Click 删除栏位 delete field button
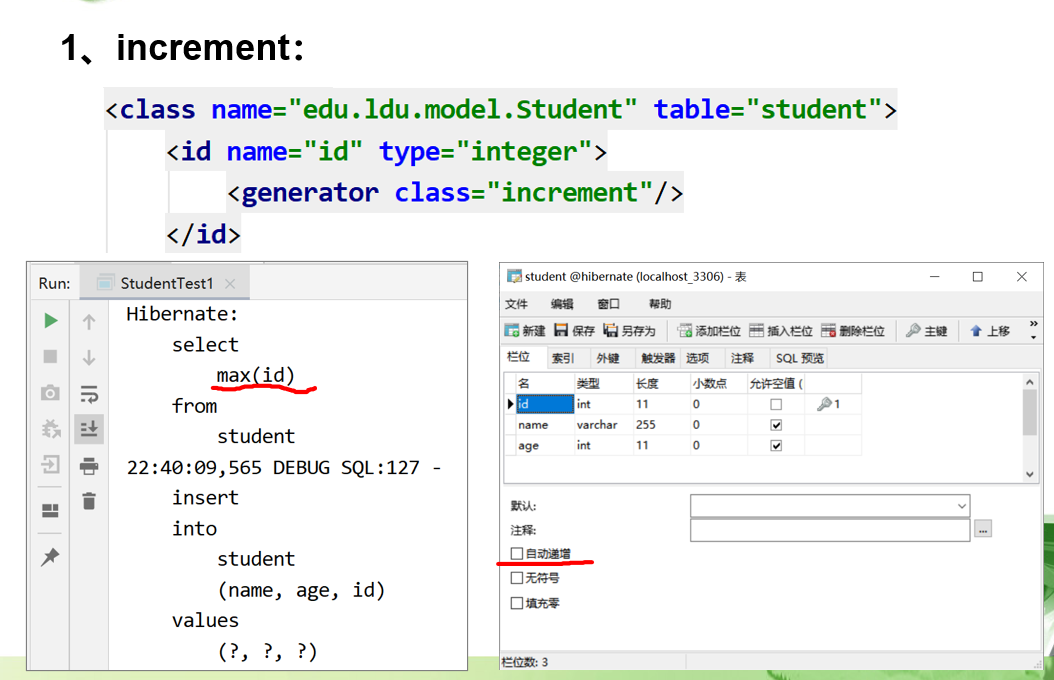The width and height of the screenshot is (1054, 680). pos(852,331)
